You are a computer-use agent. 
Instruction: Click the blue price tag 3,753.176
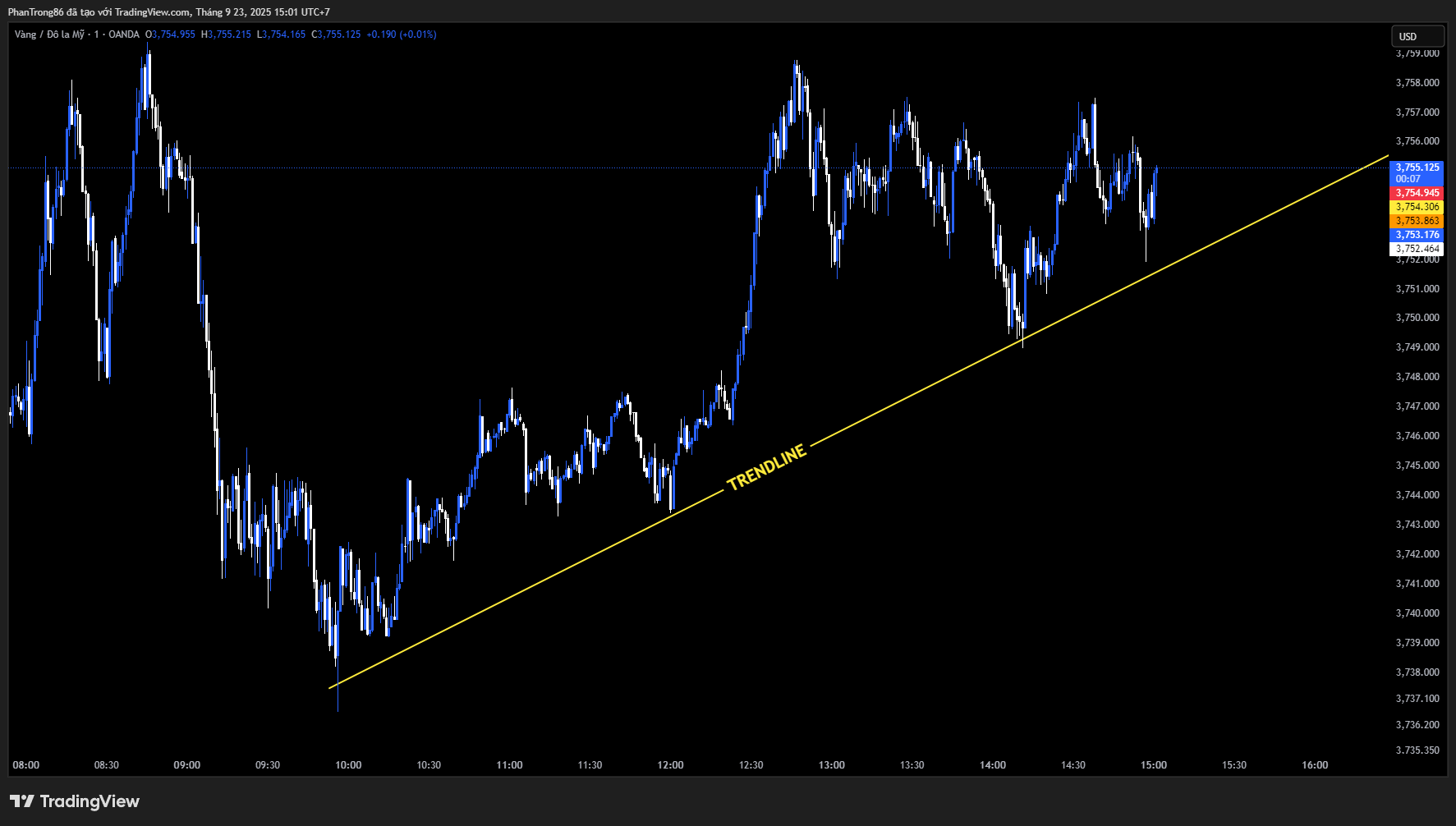(1417, 235)
